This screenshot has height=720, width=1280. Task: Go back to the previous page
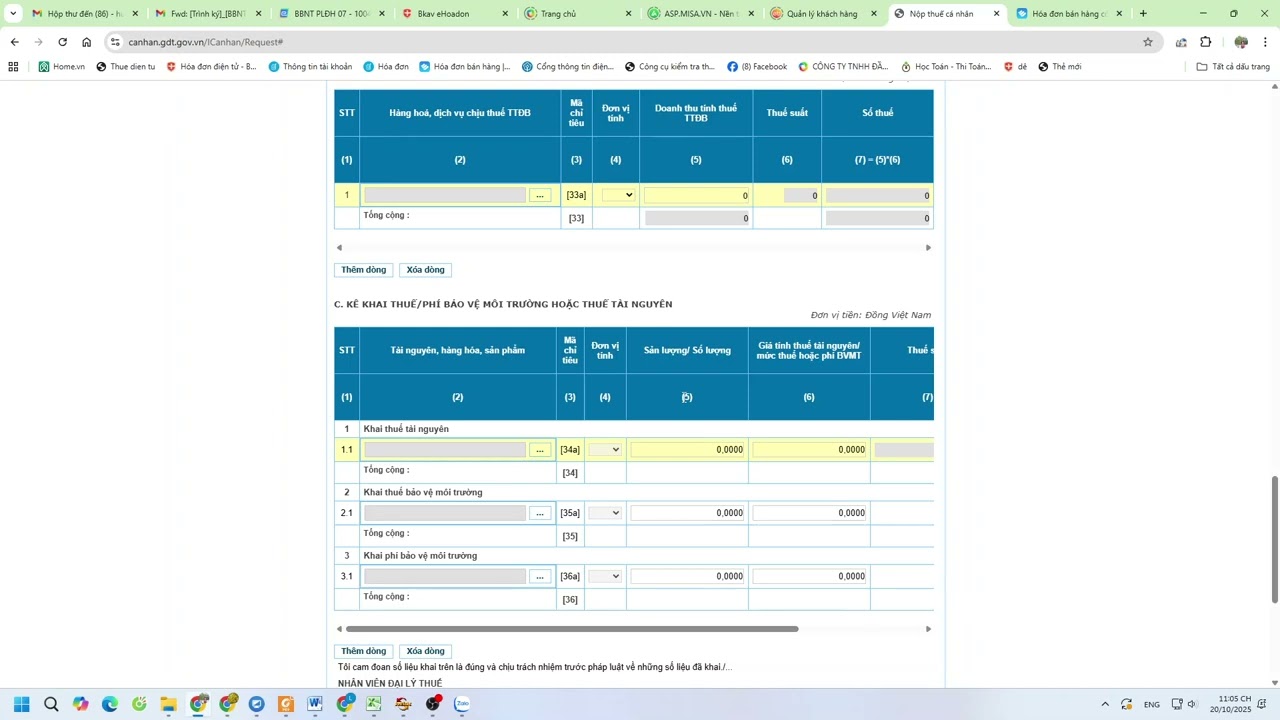pyautogui.click(x=14, y=42)
